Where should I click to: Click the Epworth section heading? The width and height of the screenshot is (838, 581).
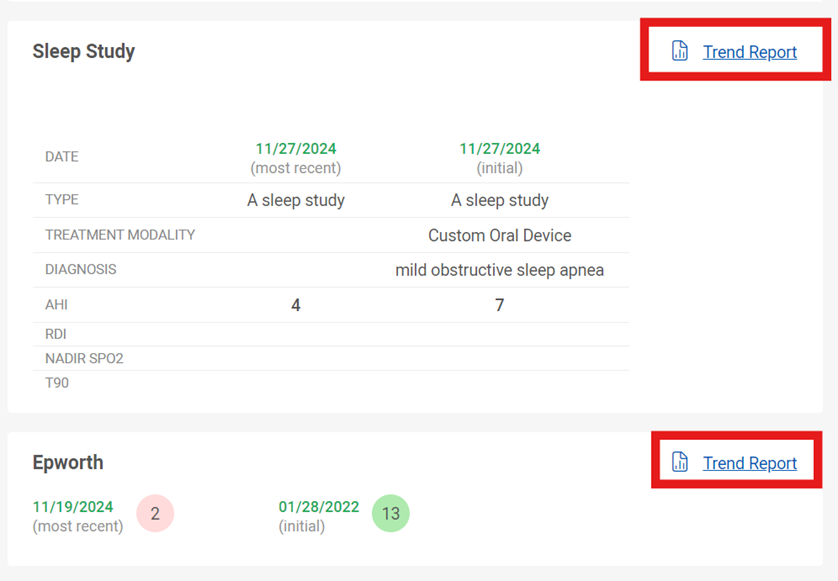coord(68,462)
